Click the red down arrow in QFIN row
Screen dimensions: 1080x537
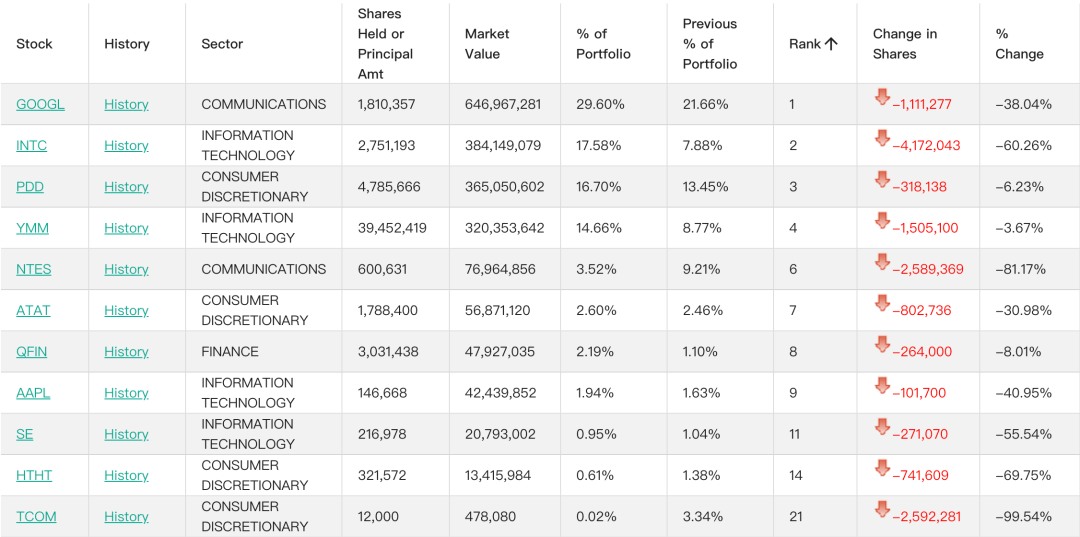(882, 345)
